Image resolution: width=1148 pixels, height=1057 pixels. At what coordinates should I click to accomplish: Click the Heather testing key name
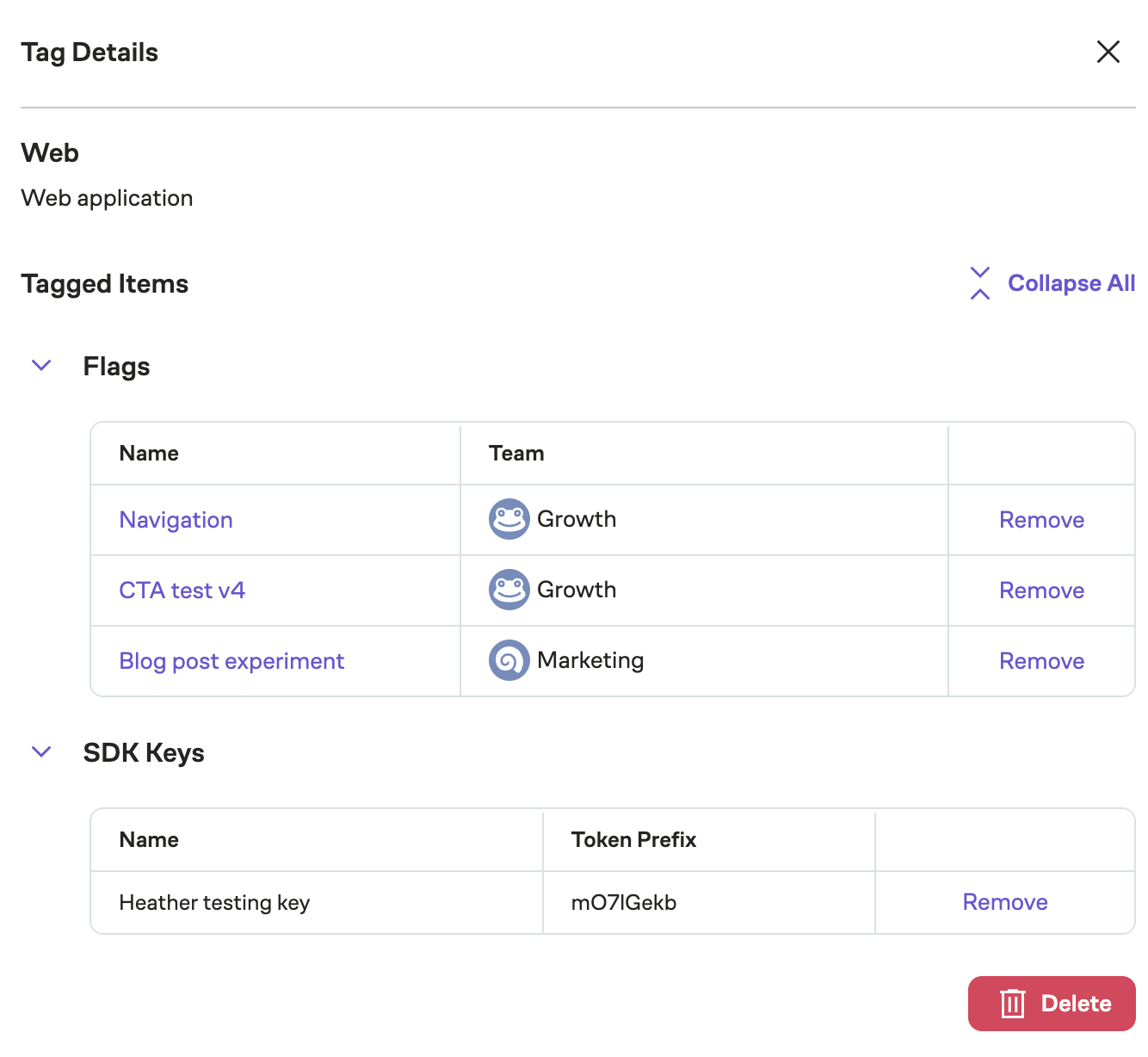tap(214, 903)
